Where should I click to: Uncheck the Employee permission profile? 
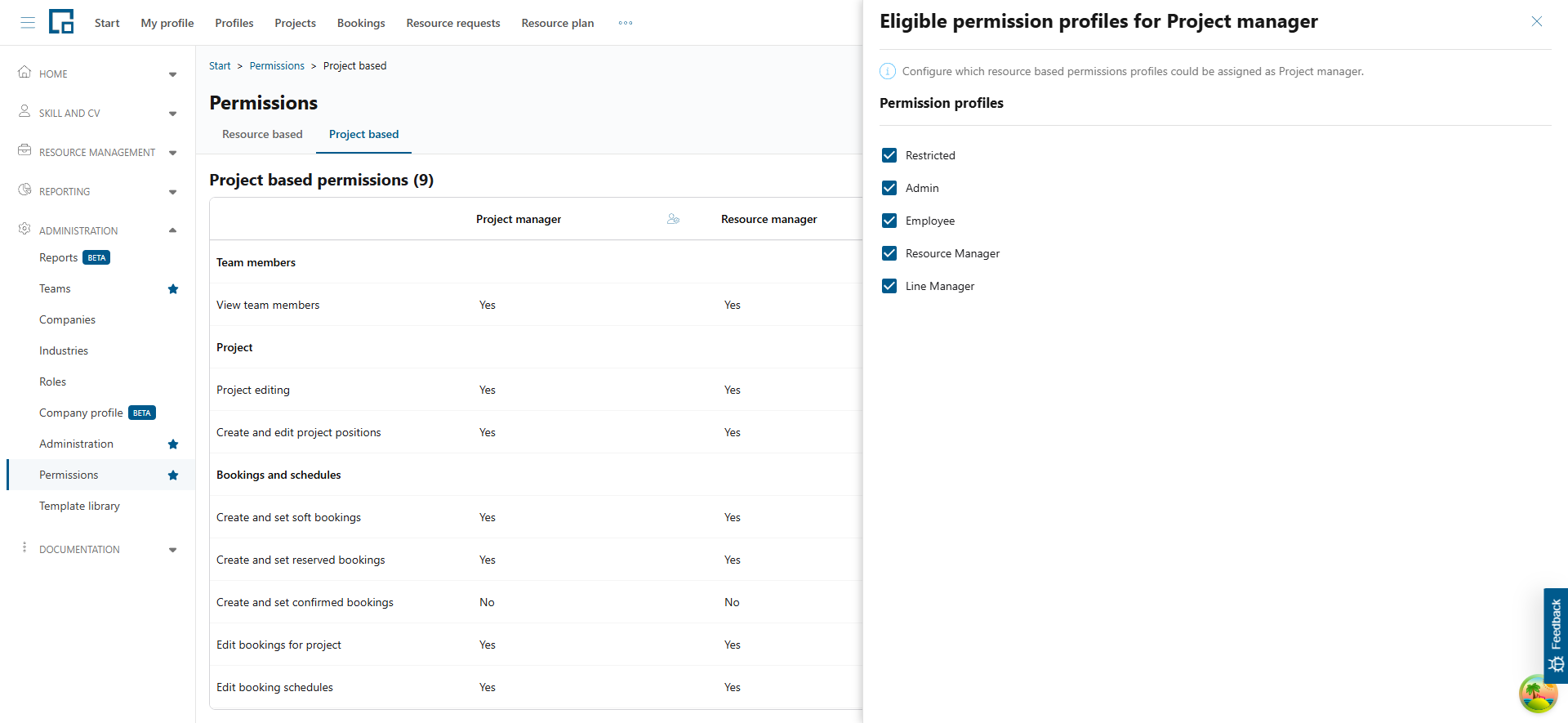889,221
